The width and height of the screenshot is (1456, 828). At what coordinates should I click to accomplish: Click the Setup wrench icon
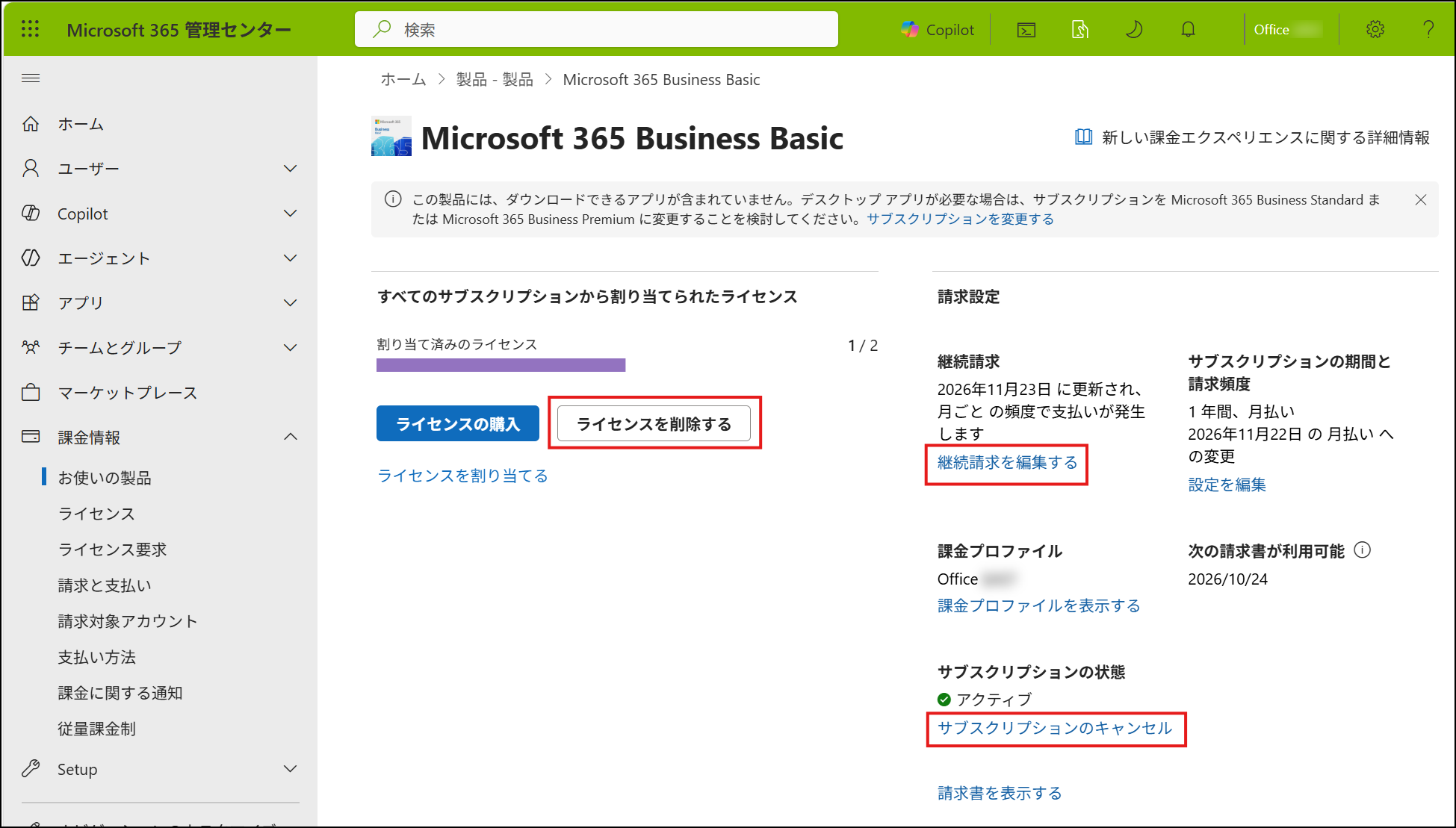pos(31,768)
